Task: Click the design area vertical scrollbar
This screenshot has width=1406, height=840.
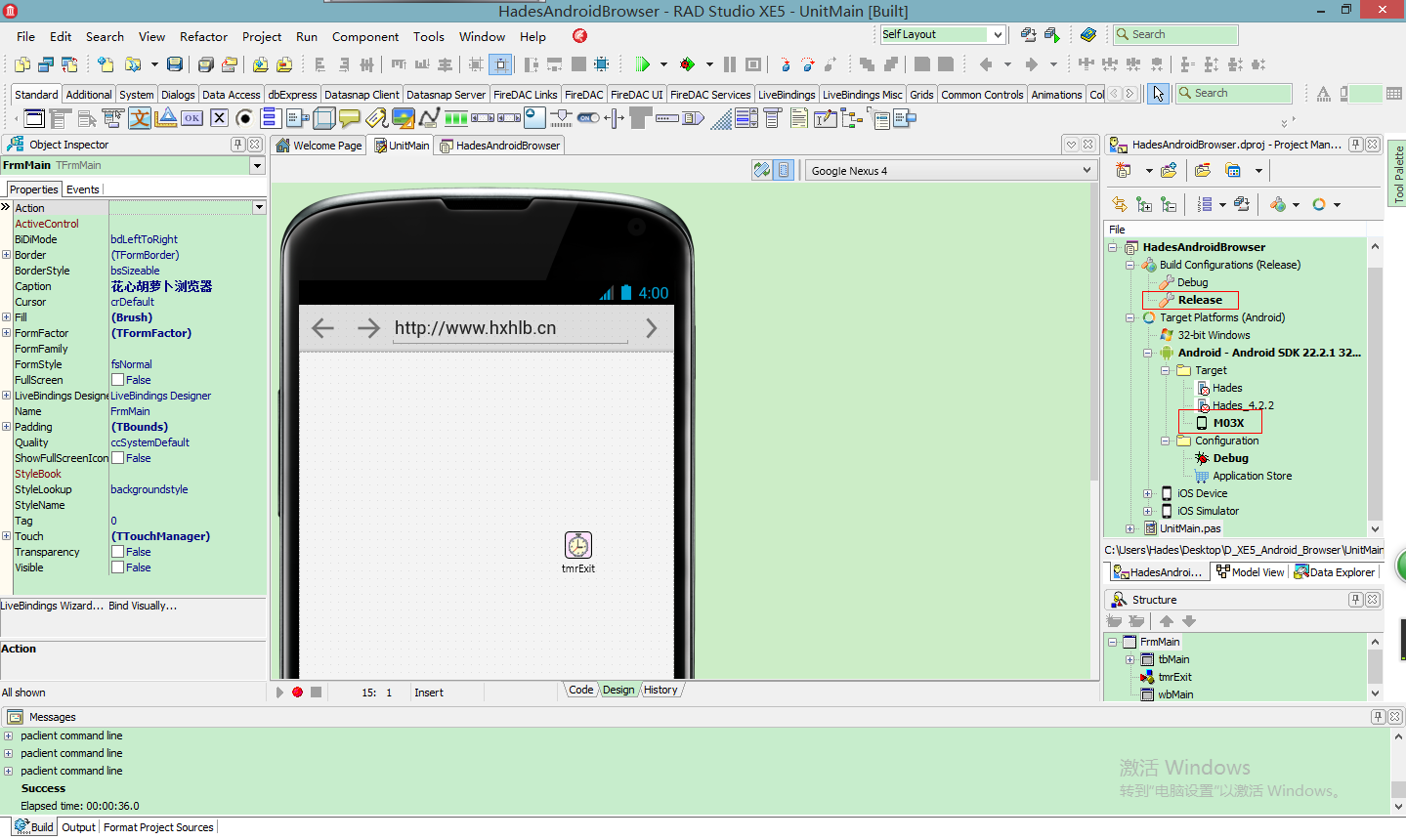Action: (x=1094, y=332)
